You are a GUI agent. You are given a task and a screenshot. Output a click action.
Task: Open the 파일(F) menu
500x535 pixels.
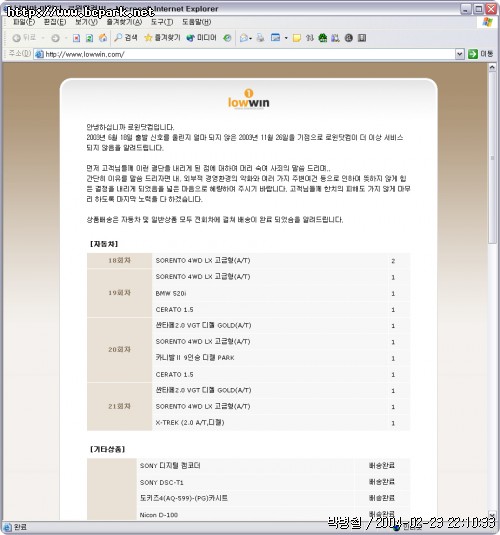24,22
